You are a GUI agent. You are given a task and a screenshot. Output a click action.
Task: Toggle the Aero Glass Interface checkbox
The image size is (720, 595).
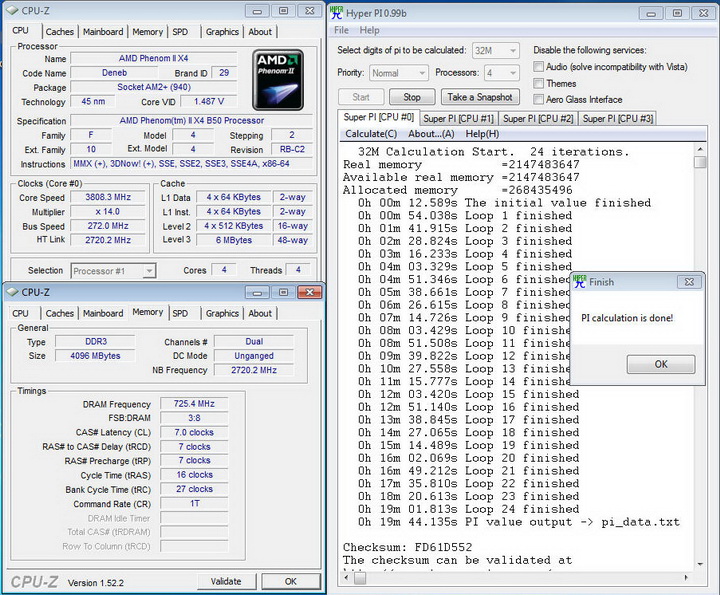tap(539, 99)
